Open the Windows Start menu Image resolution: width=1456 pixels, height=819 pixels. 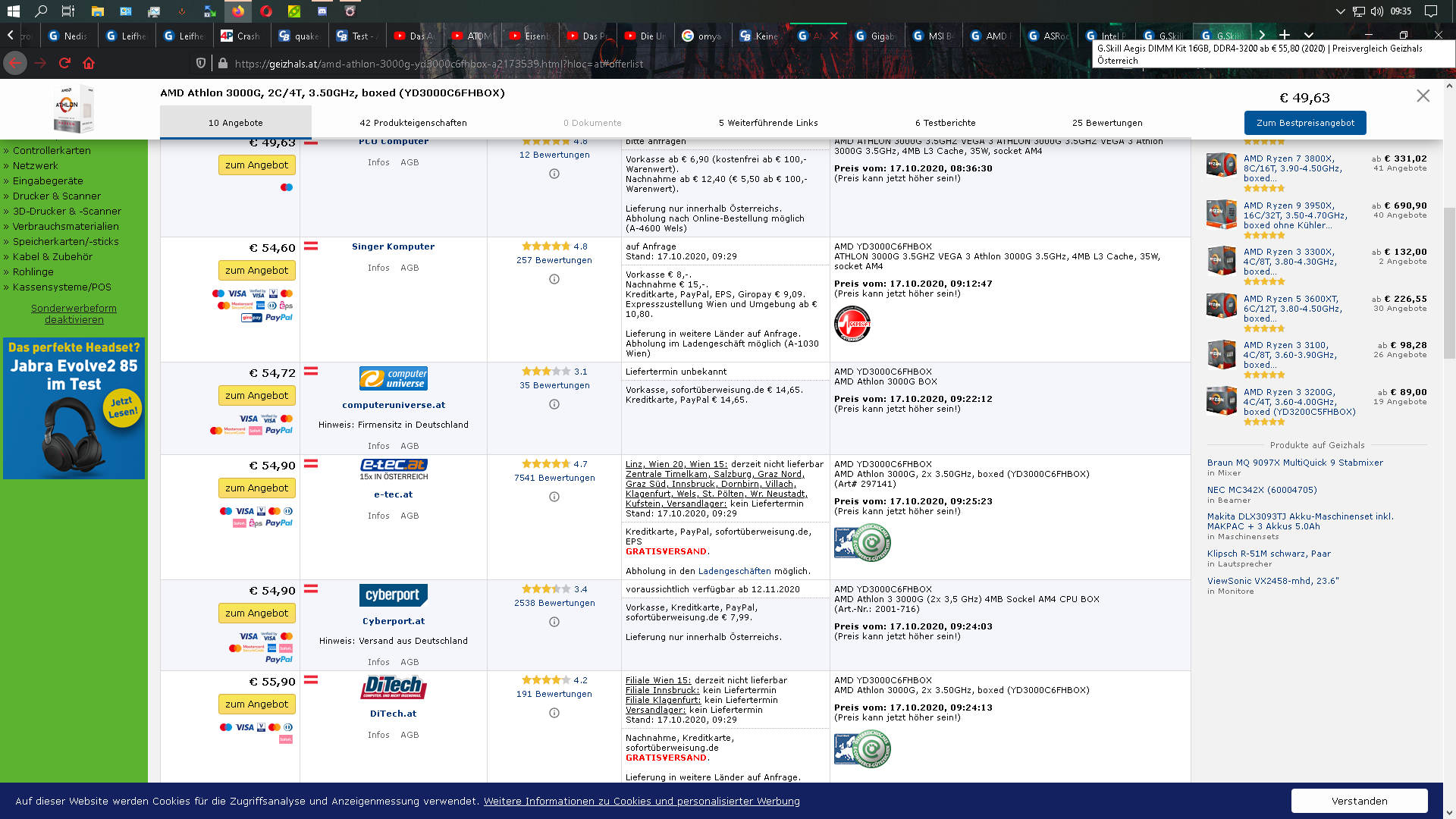13,11
